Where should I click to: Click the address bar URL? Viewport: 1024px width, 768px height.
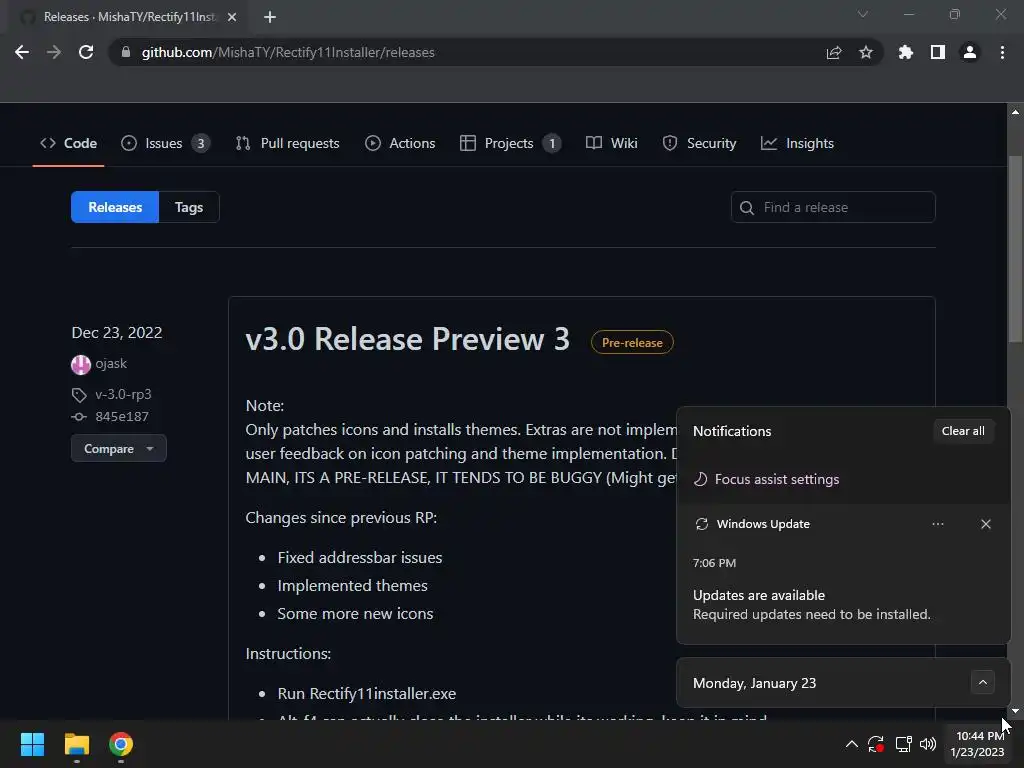pos(288,52)
